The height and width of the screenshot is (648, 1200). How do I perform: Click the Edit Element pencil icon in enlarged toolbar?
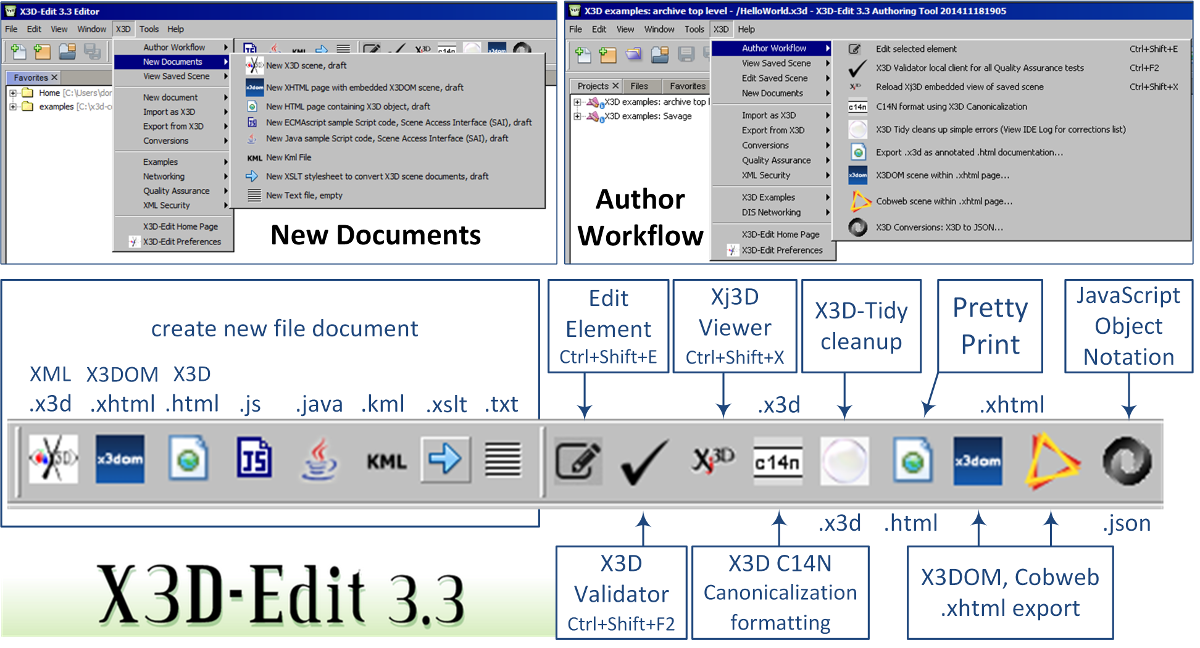point(579,461)
